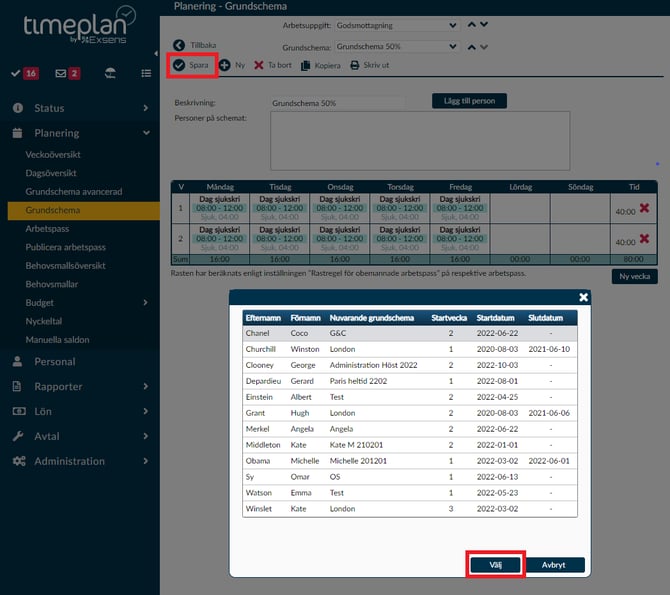
Task: Click the Ta bort delete icon
Action: point(259,64)
